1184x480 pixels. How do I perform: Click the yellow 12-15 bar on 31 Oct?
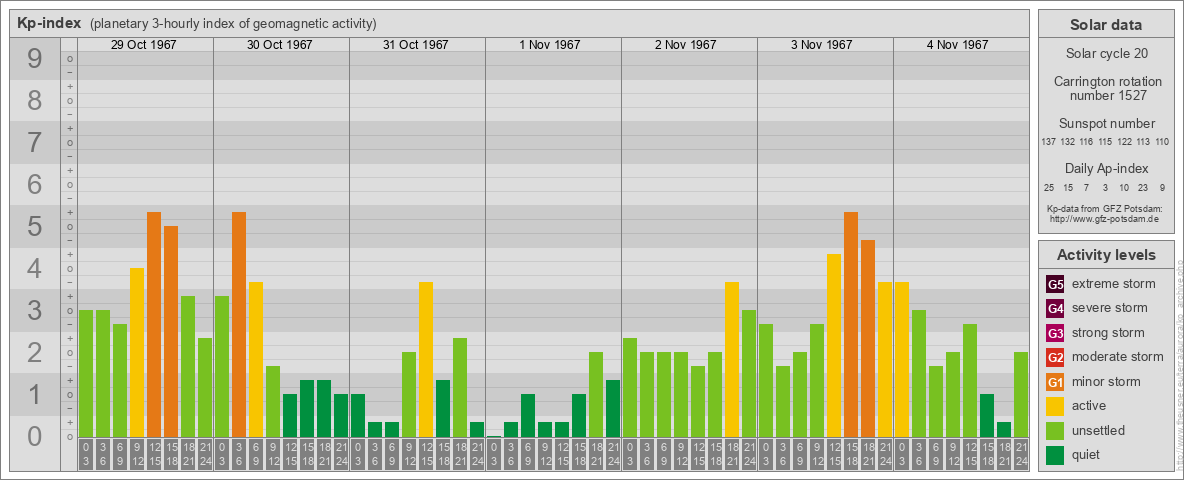coord(426,359)
